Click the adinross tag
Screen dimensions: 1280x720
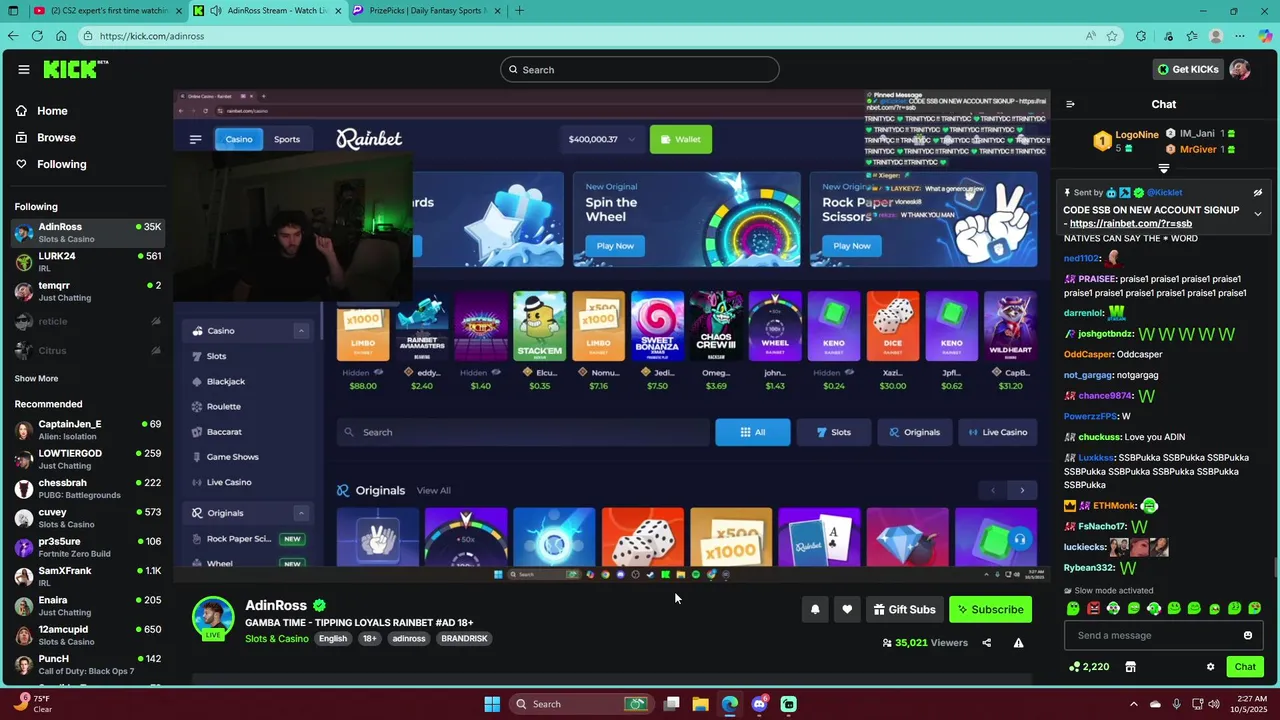click(409, 639)
